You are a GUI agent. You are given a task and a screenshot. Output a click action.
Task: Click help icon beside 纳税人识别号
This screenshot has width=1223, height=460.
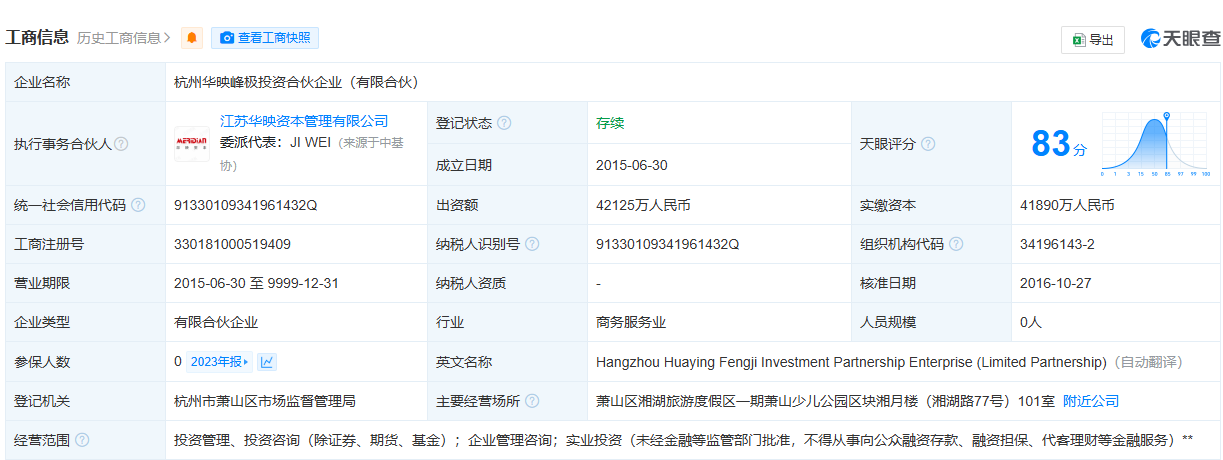[532, 244]
